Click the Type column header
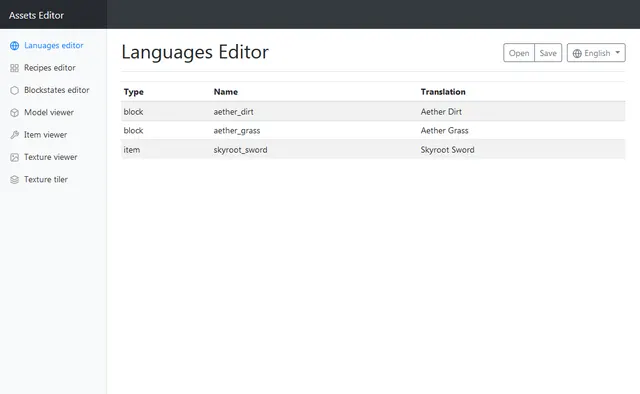 coord(133,92)
